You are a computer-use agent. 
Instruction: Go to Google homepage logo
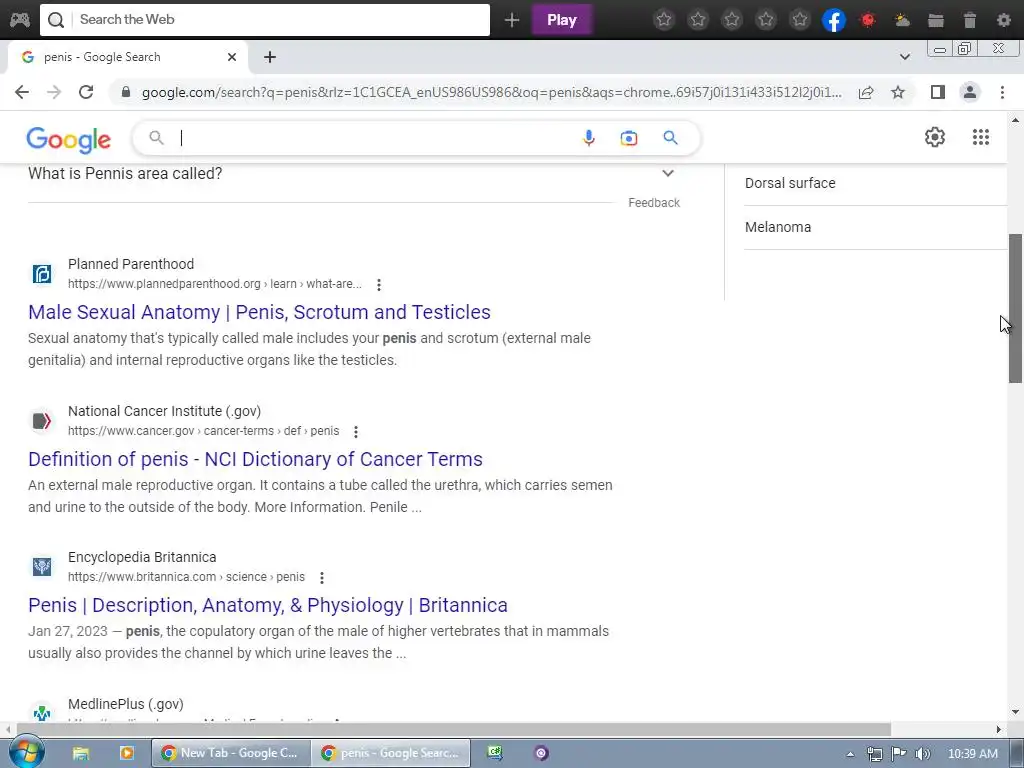coord(69,140)
